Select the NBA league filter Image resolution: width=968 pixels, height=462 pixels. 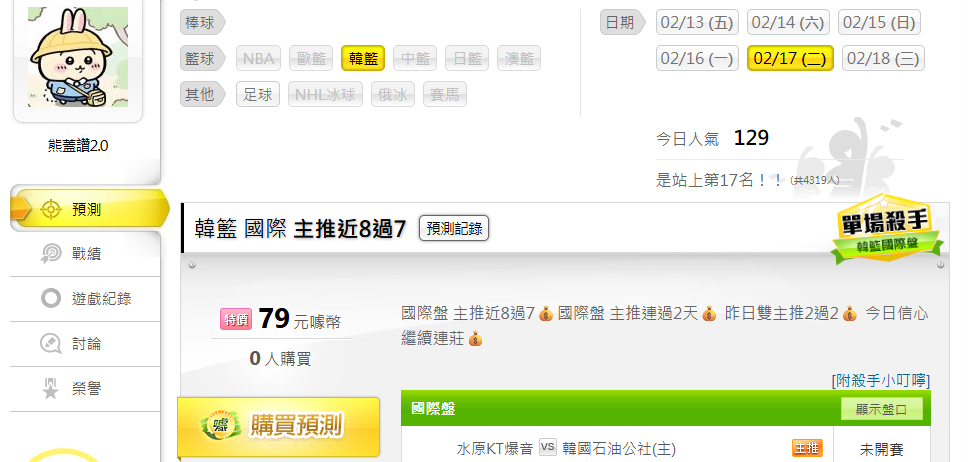point(258,59)
